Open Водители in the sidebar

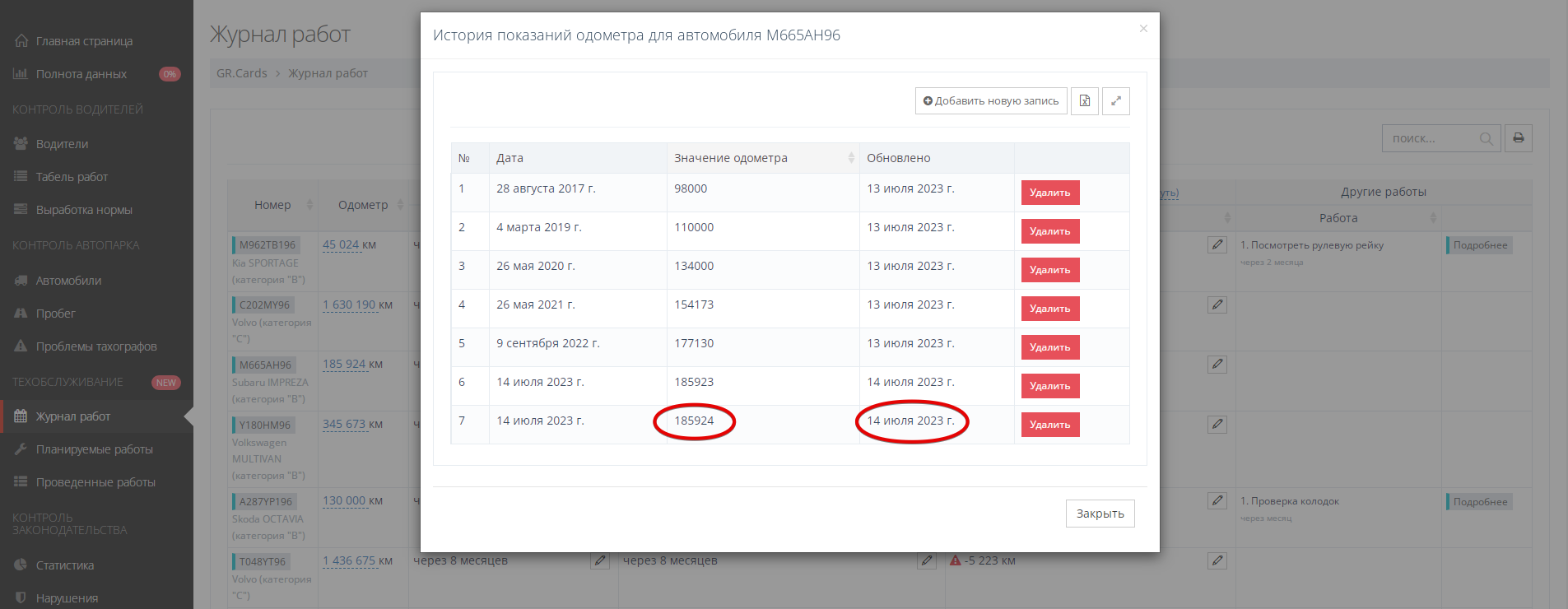point(62,144)
